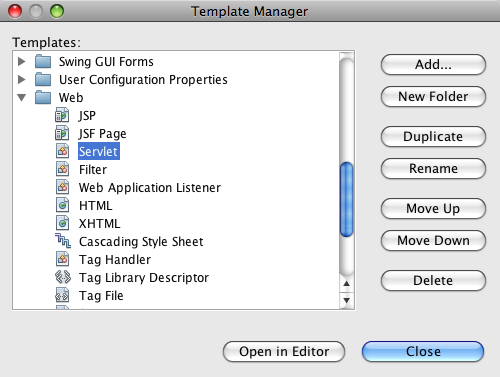This screenshot has height=377, width=500.
Task: Click the XHTML file icon
Action: (62, 223)
